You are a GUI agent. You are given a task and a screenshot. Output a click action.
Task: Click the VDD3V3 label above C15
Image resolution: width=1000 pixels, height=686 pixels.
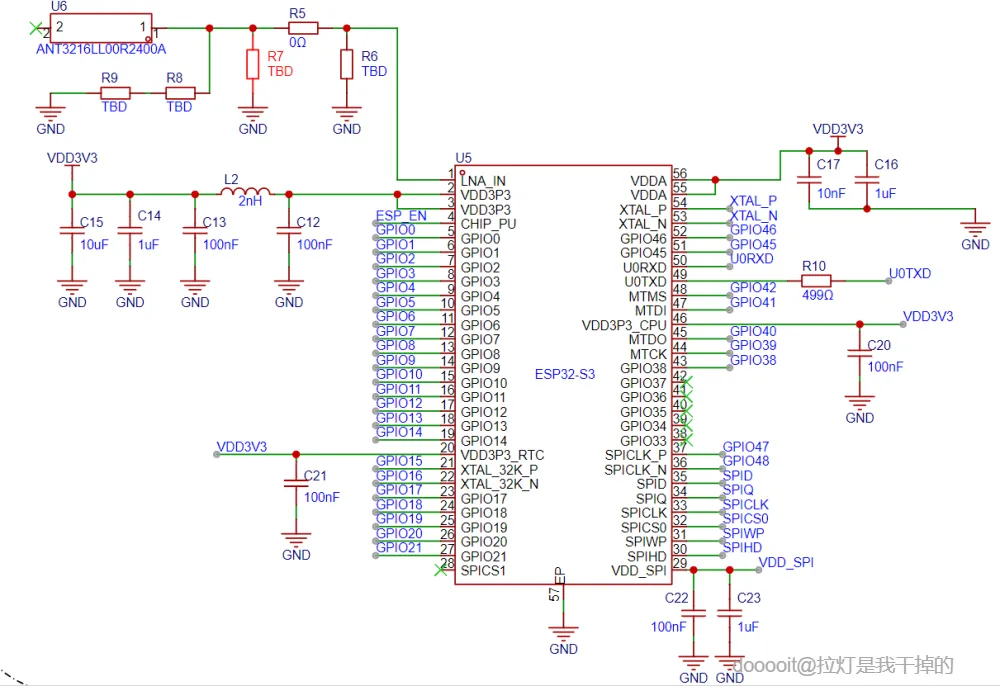click(72, 158)
